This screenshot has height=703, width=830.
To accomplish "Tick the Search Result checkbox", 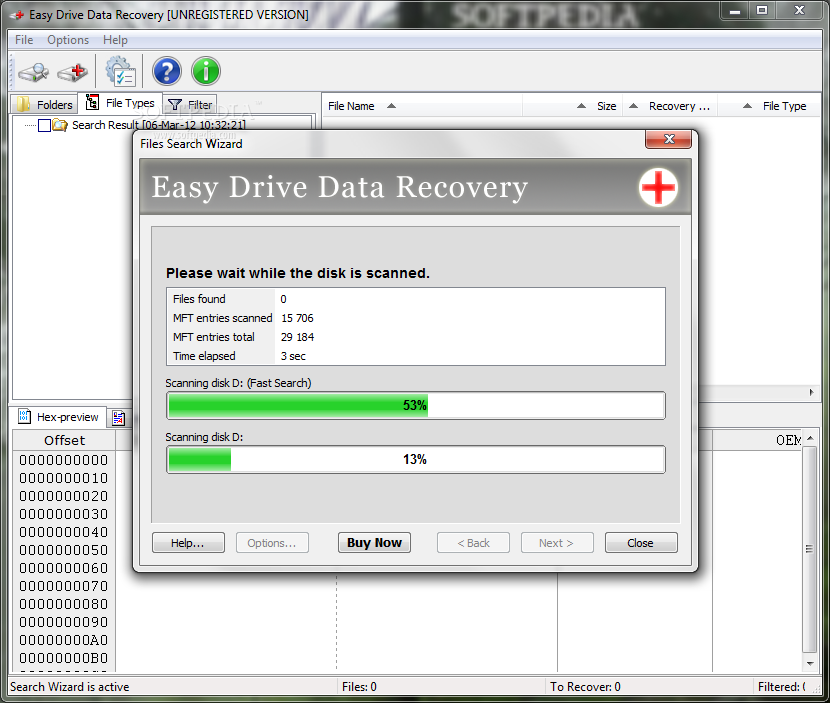I will (44, 125).
